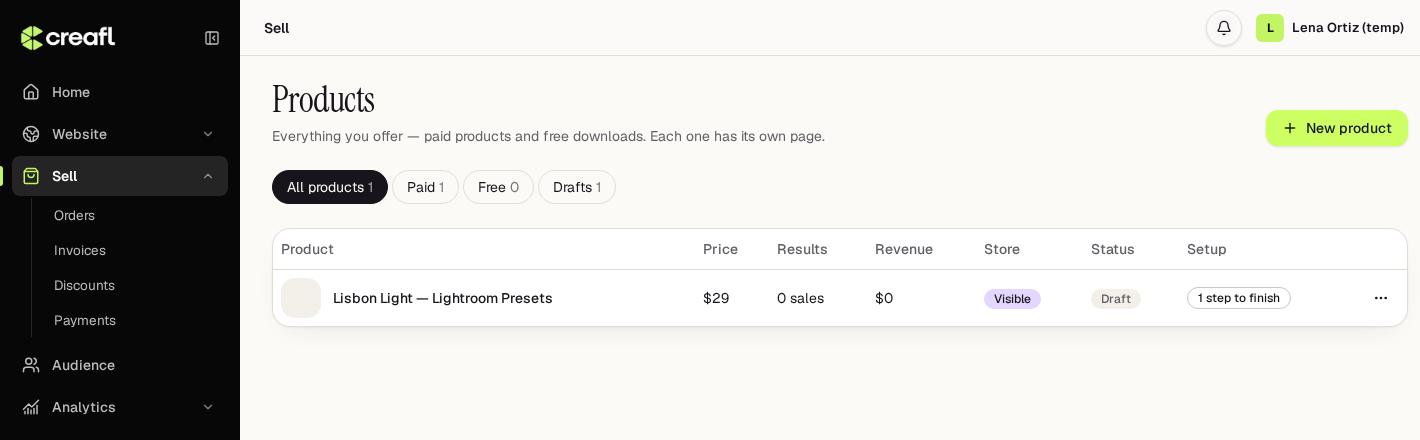Open the notifications bell

pyautogui.click(x=1224, y=28)
